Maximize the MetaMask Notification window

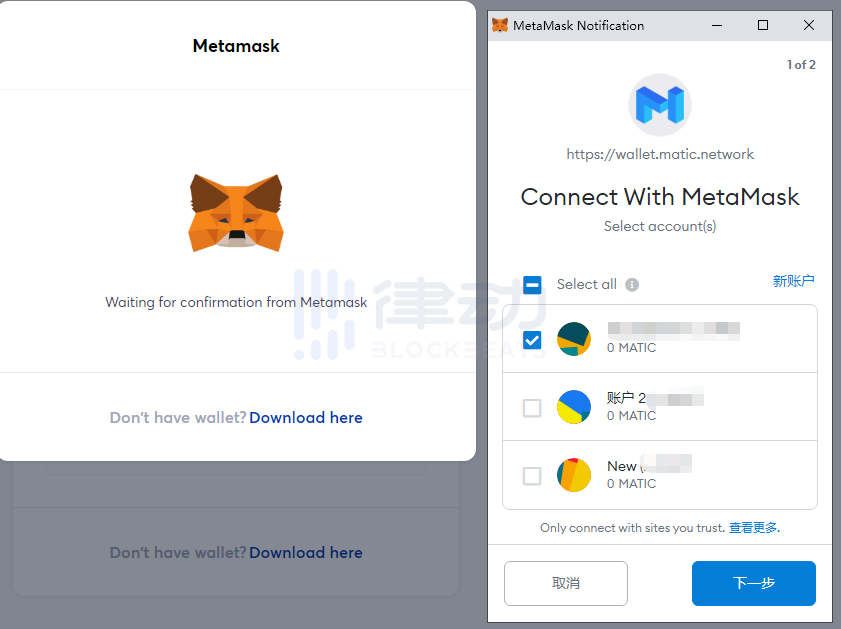tap(763, 25)
